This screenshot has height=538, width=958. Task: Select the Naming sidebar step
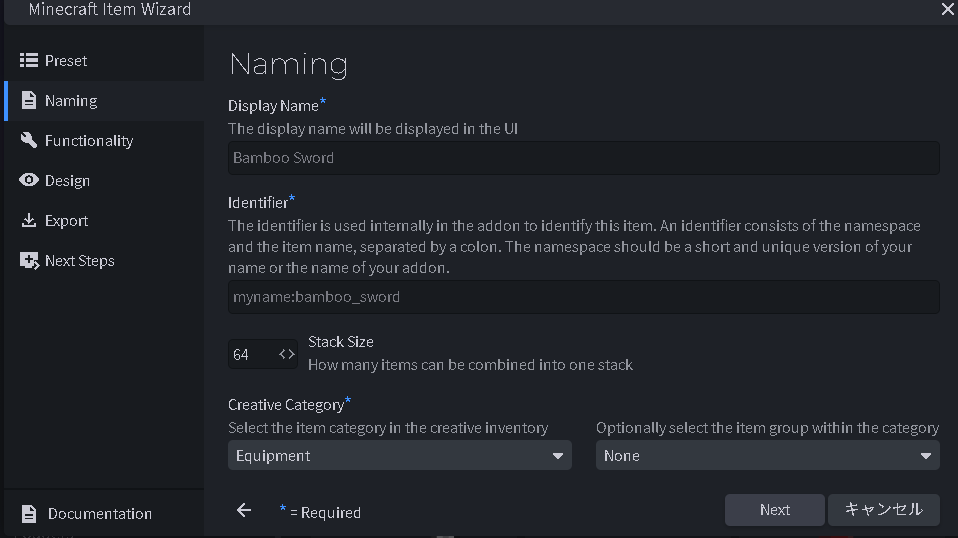coord(104,101)
